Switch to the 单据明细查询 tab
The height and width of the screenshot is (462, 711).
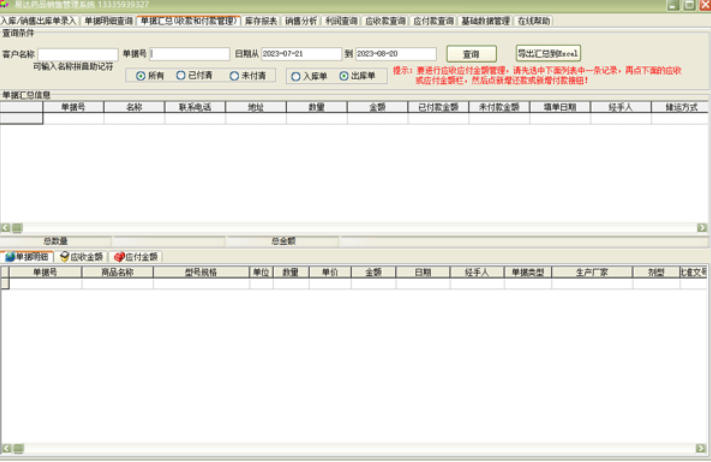108,21
